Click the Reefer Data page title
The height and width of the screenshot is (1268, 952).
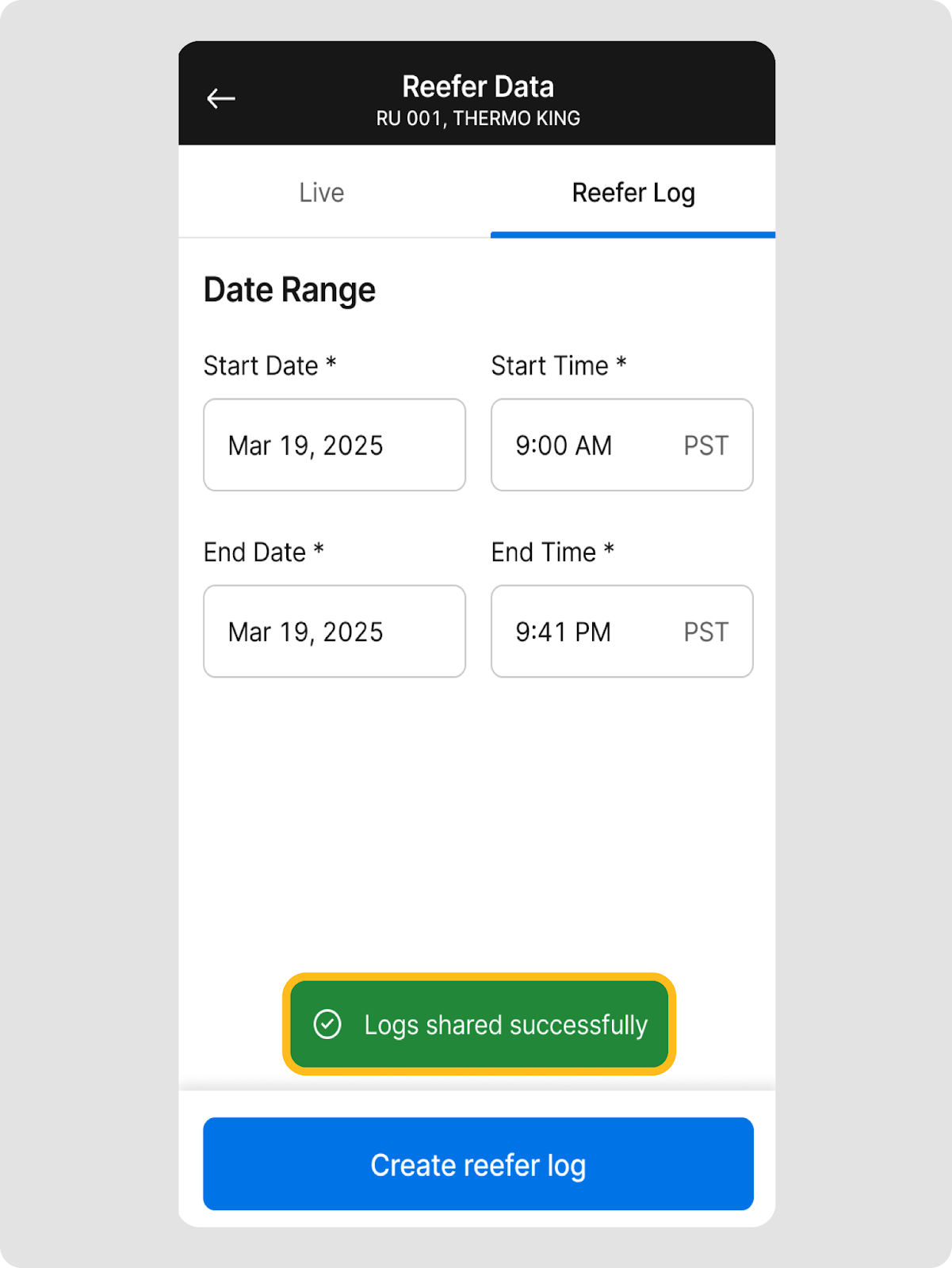(478, 86)
